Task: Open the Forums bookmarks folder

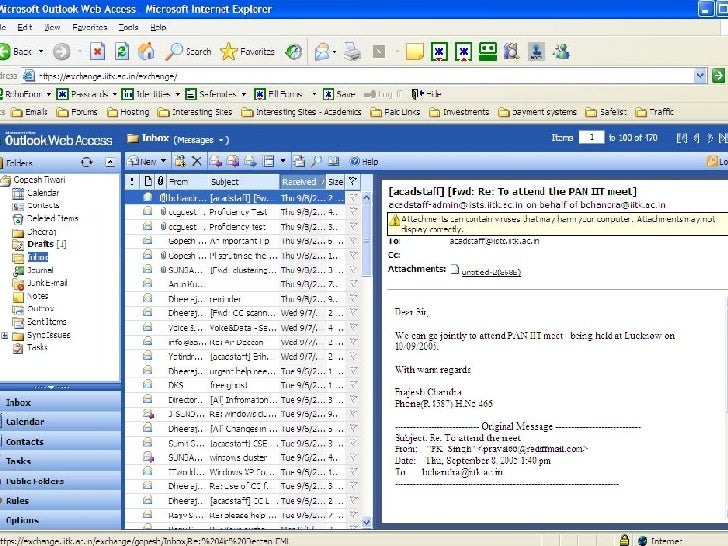Action: click(x=77, y=112)
